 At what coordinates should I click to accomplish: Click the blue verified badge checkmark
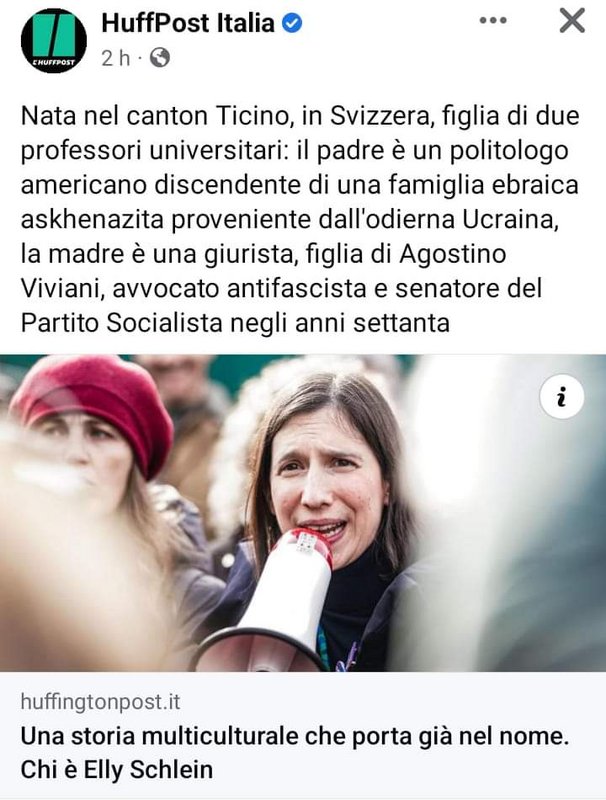pos(292,23)
